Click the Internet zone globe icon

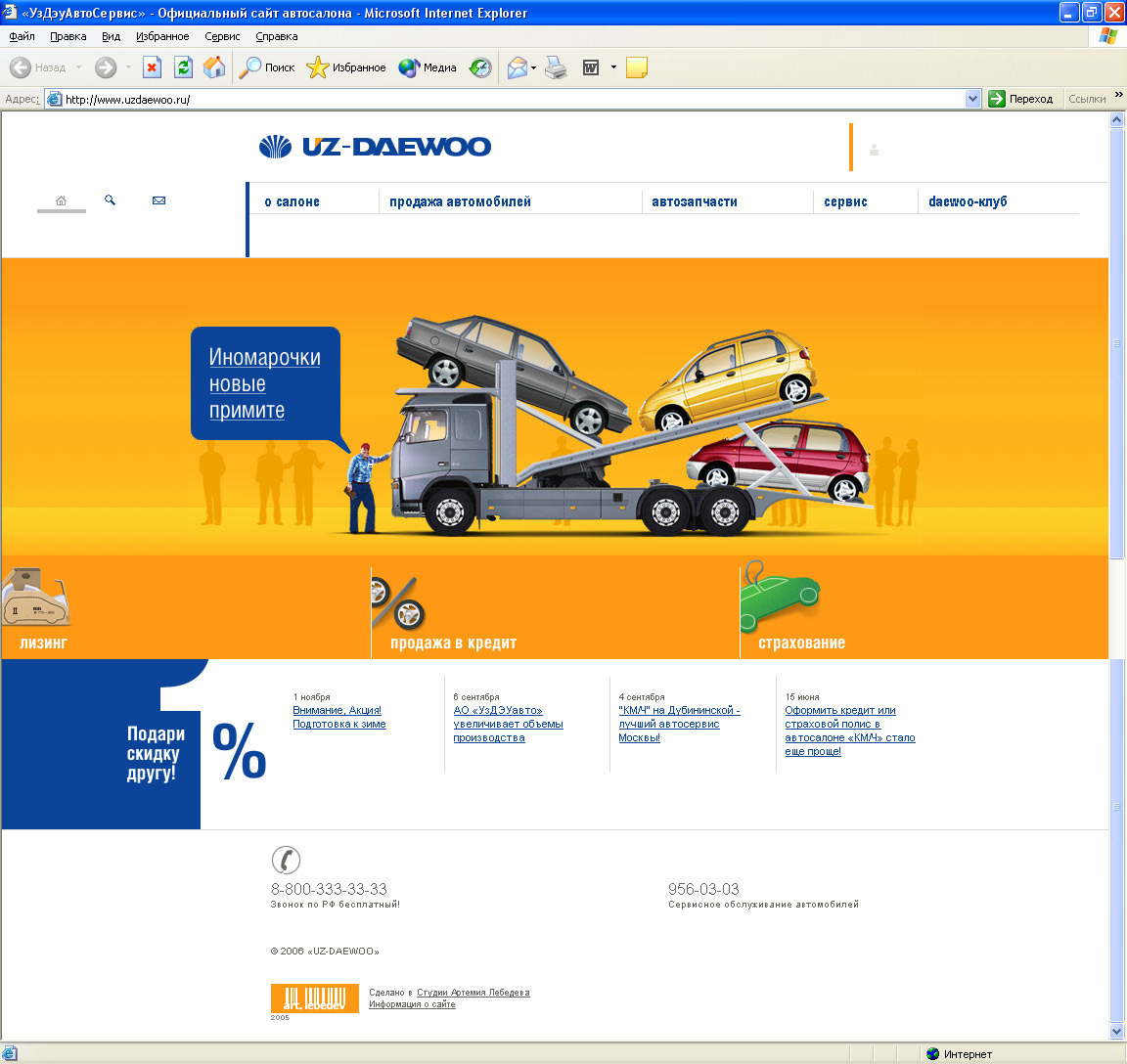point(933,1054)
